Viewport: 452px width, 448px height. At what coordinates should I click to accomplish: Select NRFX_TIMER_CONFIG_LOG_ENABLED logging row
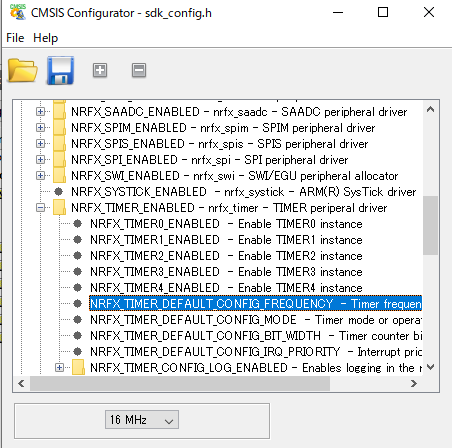tap(256, 368)
